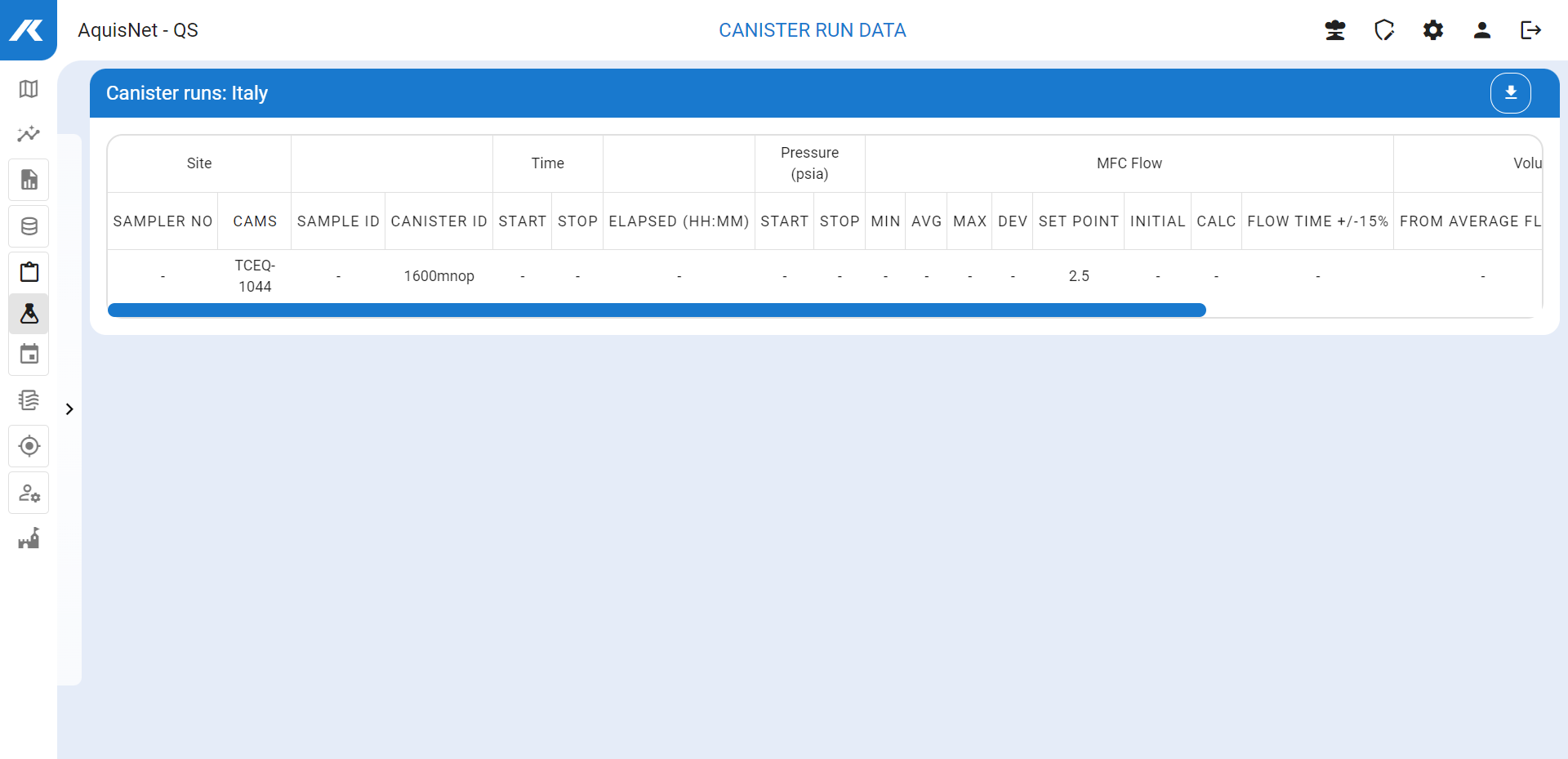This screenshot has height=759, width=1568.
Task: Expand the sidebar with chevron arrow
Action: [x=69, y=409]
